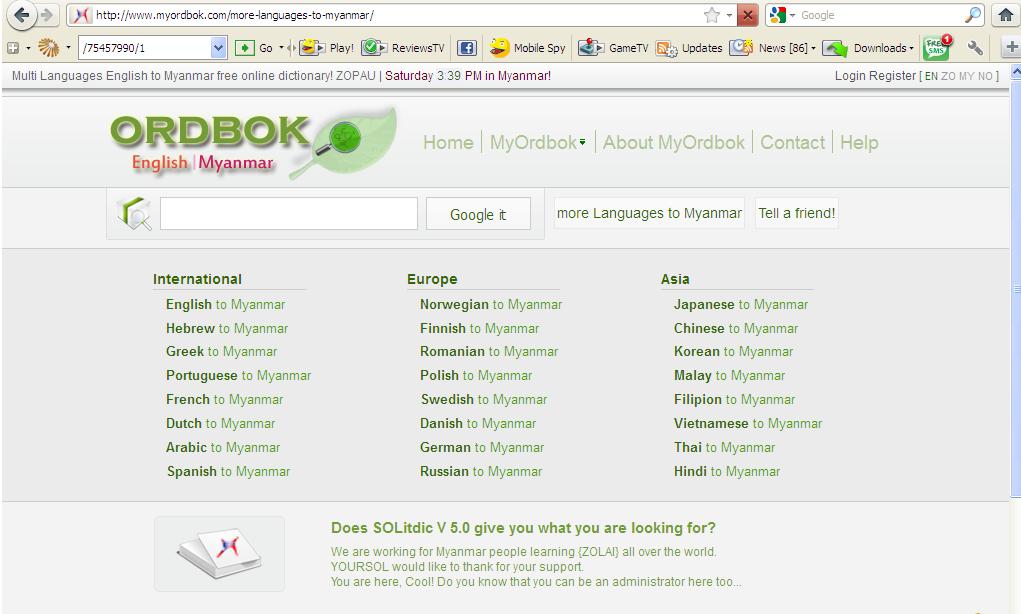
Task: Click the toolbar sunburst logo icon
Action: point(48,48)
